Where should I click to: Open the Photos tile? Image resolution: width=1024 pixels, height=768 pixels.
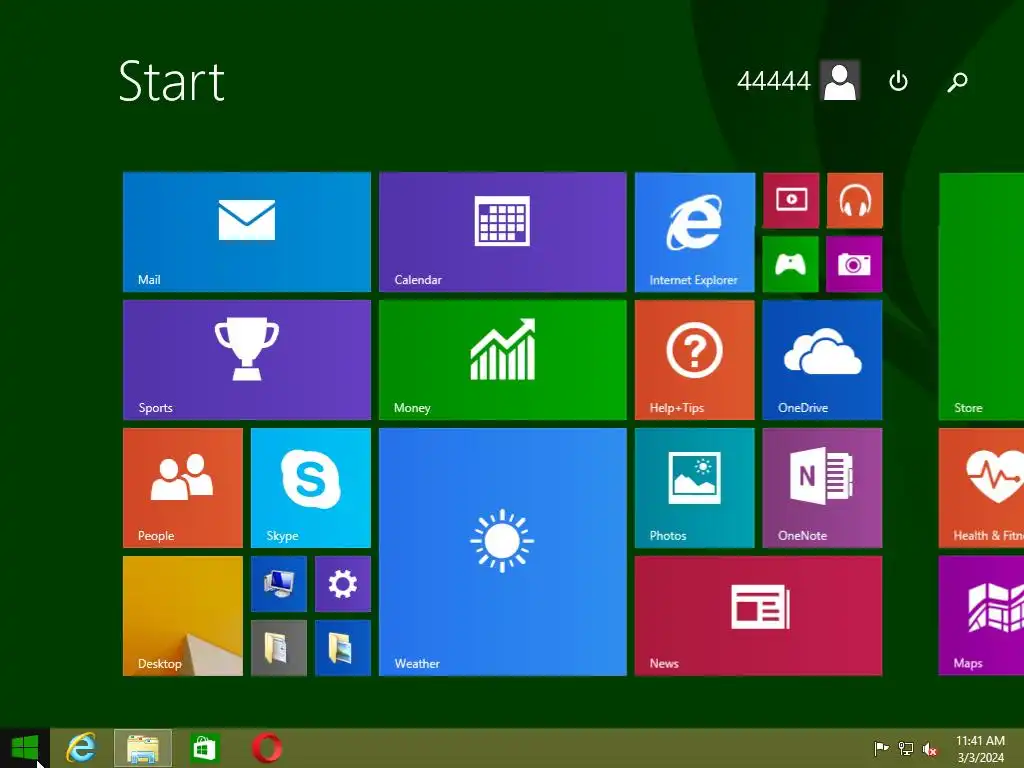[695, 488]
